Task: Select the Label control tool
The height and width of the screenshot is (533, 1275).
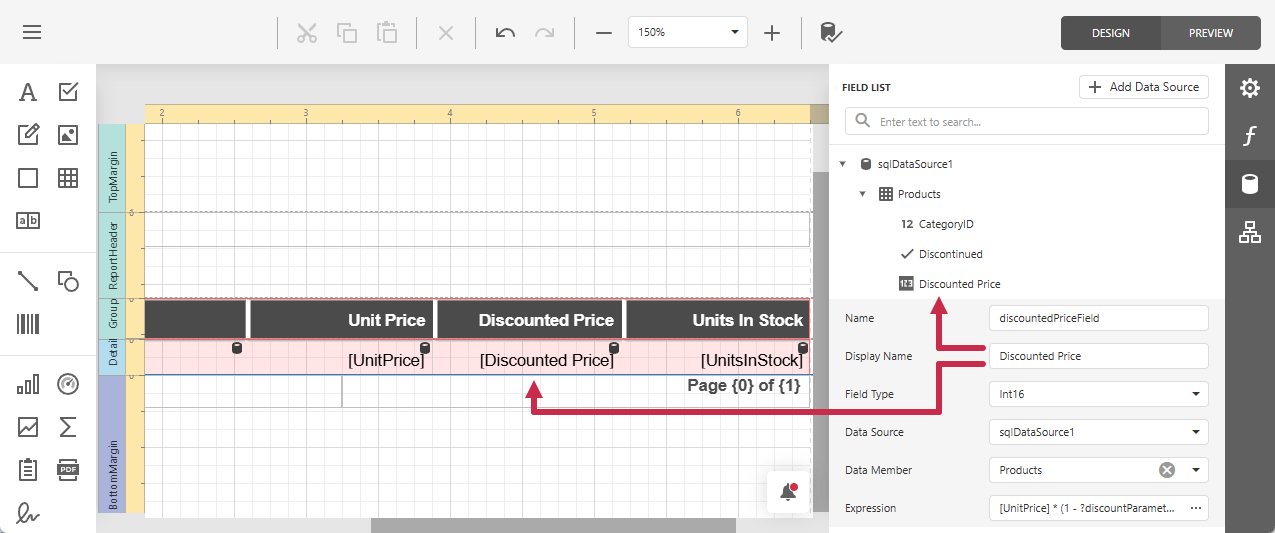Action: (x=28, y=92)
